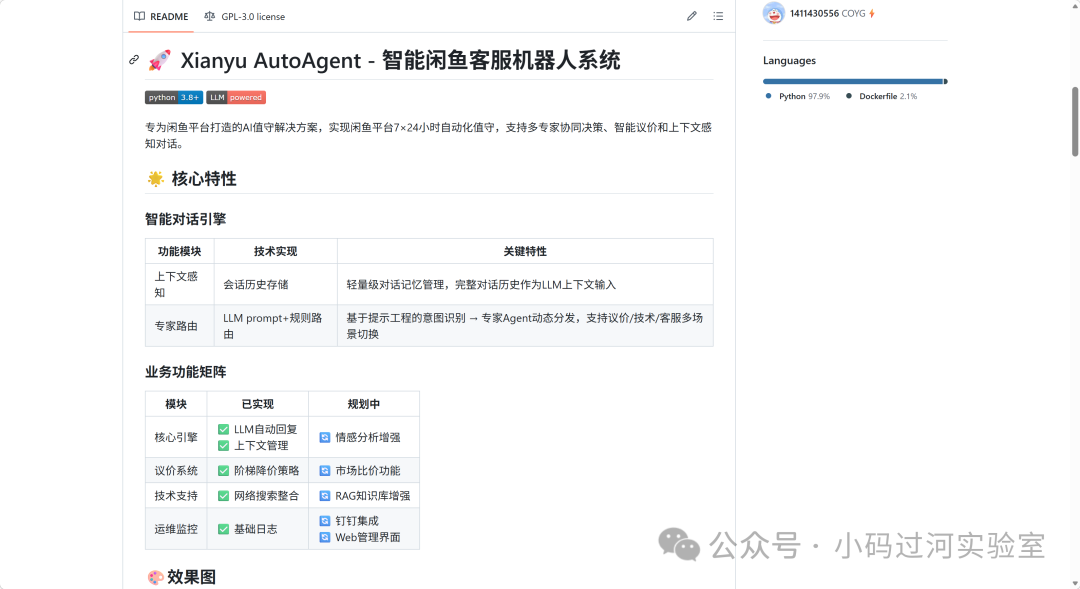Click the 效果图 heading
1080x589 pixels.
191,577
